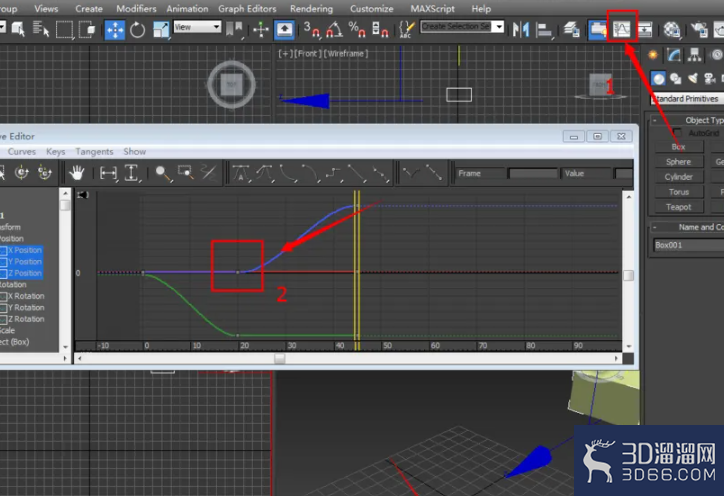The image size is (724, 496).
Task: Click the Teapot primitive button
Action: [x=679, y=207]
